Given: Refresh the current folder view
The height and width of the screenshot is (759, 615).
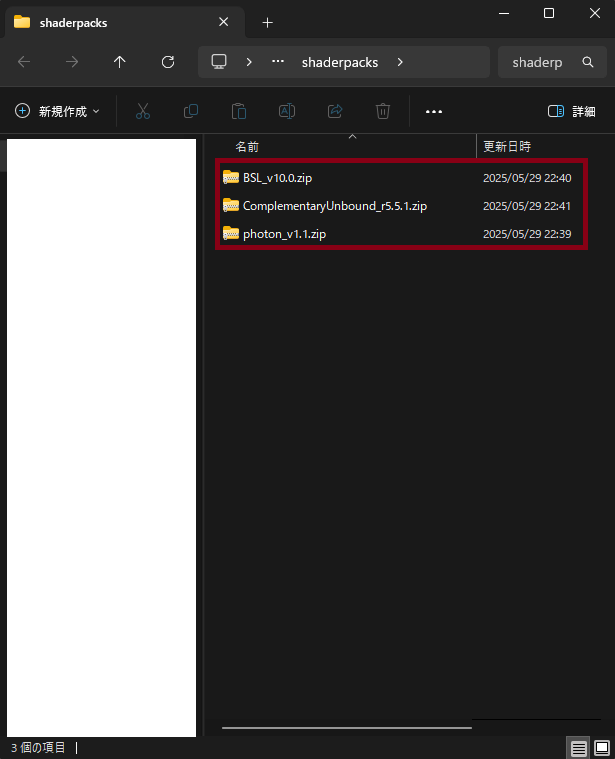Looking at the screenshot, I should pyautogui.click(x=168, y=62).
